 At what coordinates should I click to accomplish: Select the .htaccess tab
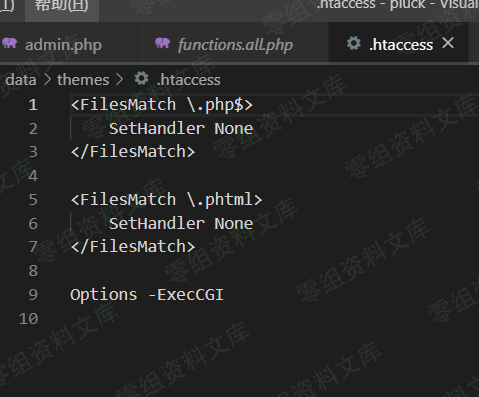398,44
